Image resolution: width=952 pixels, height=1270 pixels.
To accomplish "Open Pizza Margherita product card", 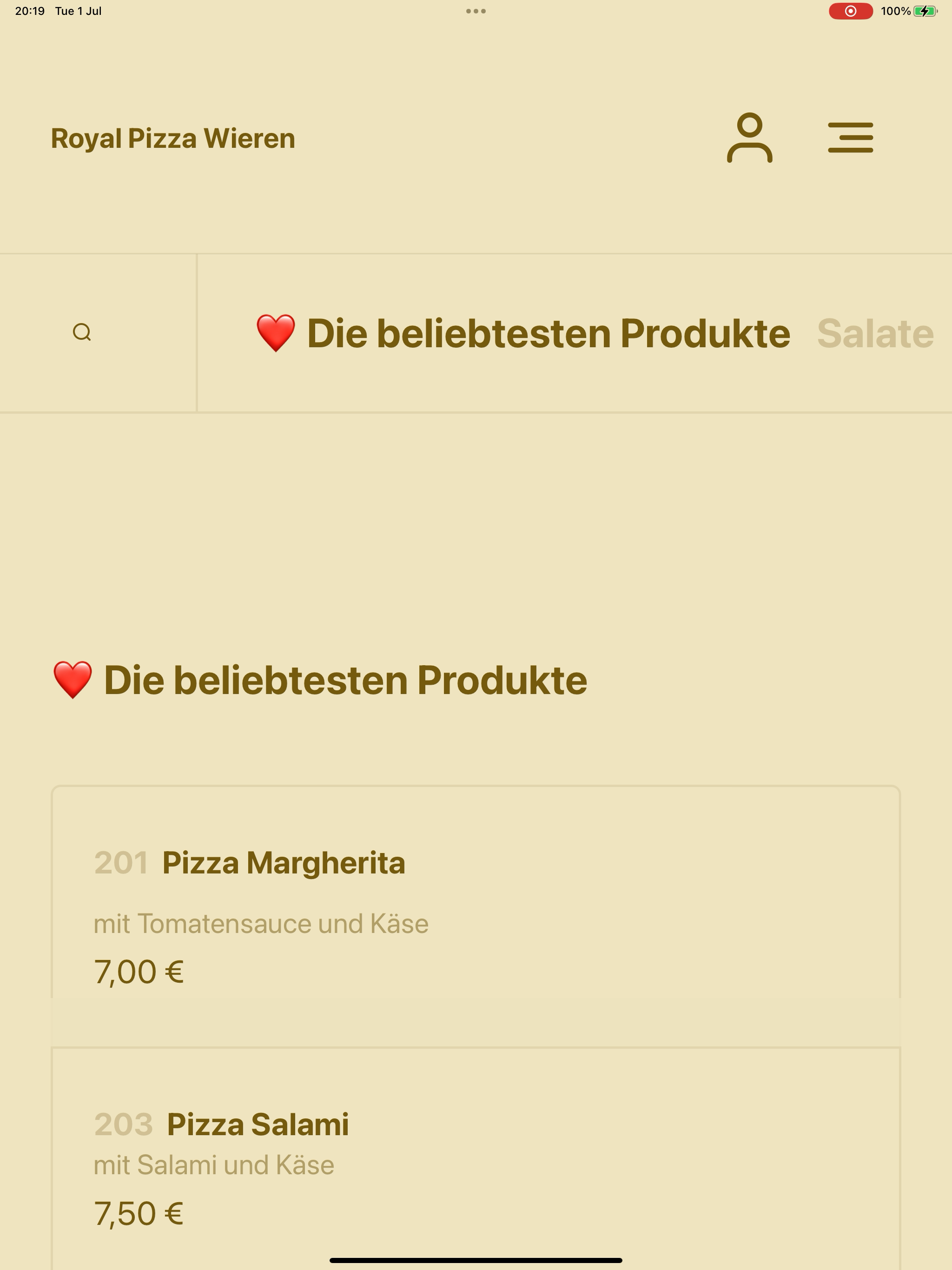I will [x=476, y=916].
